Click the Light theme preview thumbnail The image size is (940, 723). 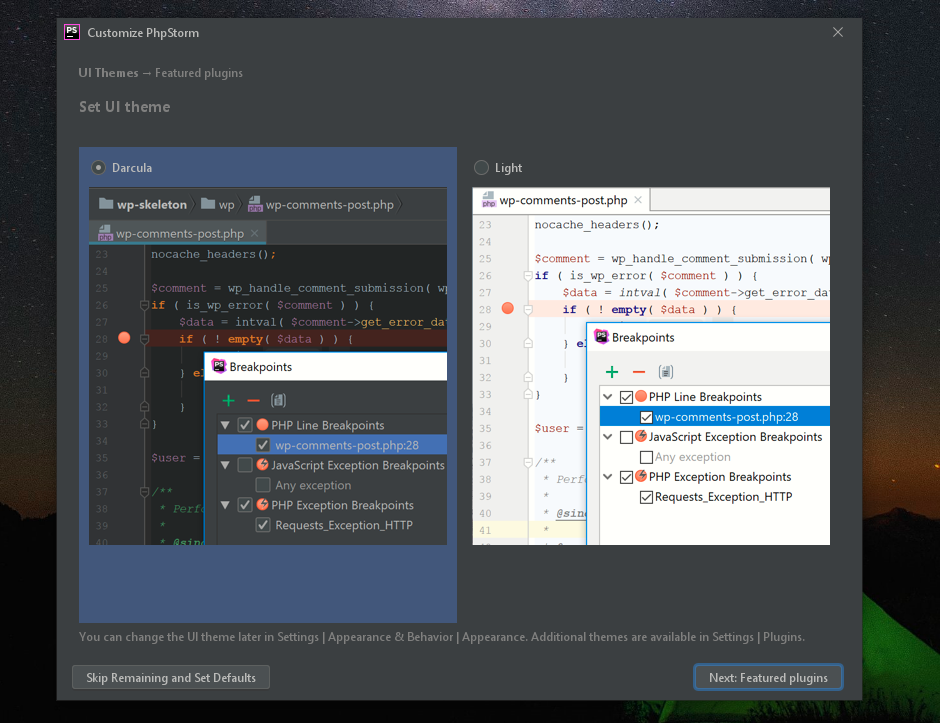tap(651, 366)
